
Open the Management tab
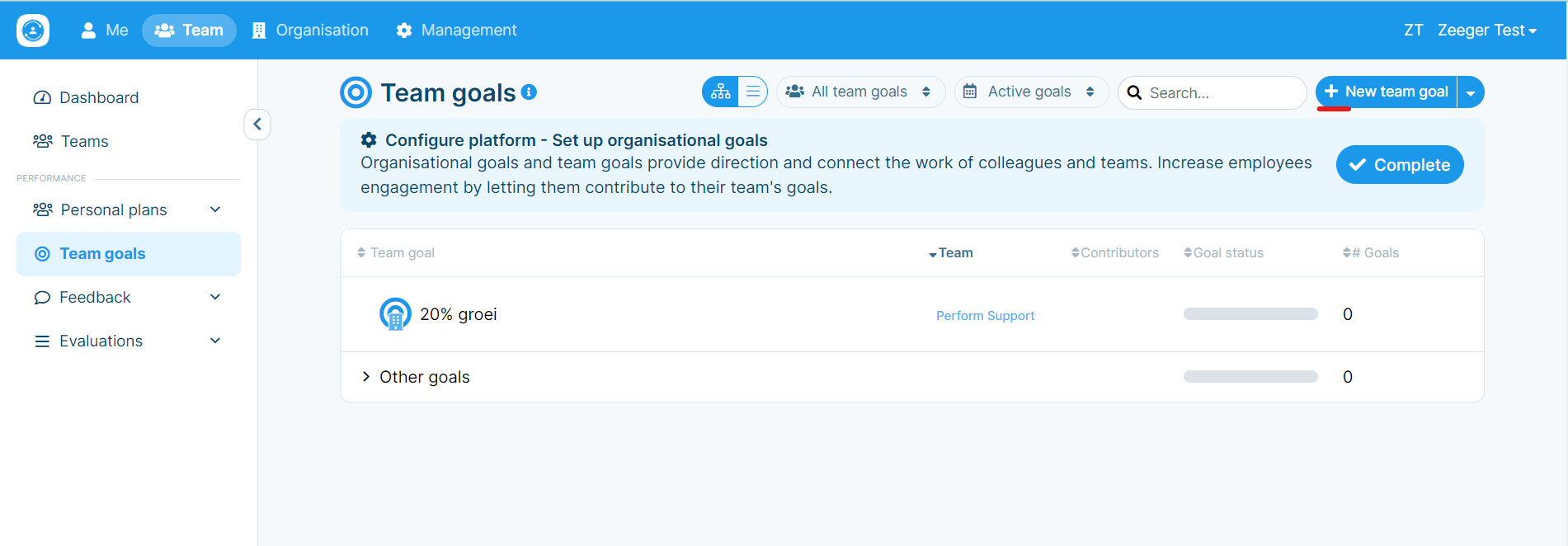456,31
